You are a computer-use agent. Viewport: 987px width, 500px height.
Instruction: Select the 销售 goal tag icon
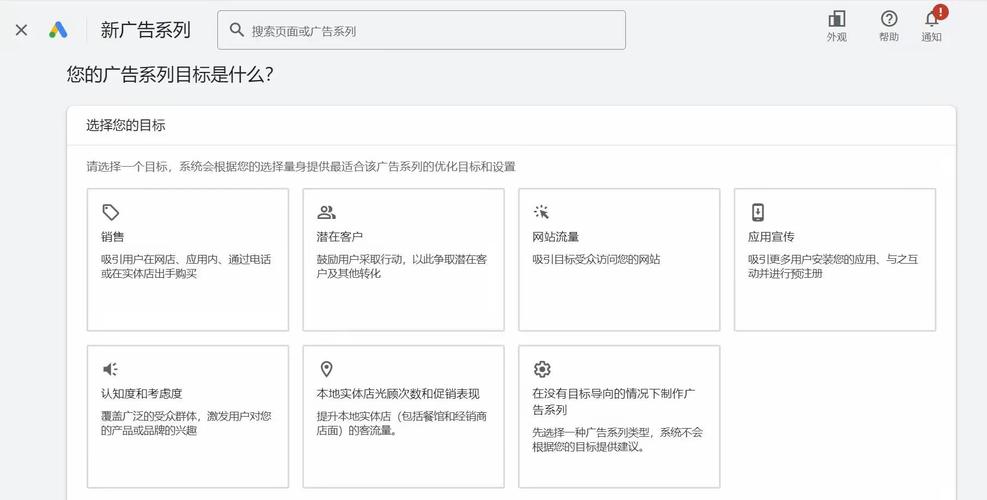(111, 212)
